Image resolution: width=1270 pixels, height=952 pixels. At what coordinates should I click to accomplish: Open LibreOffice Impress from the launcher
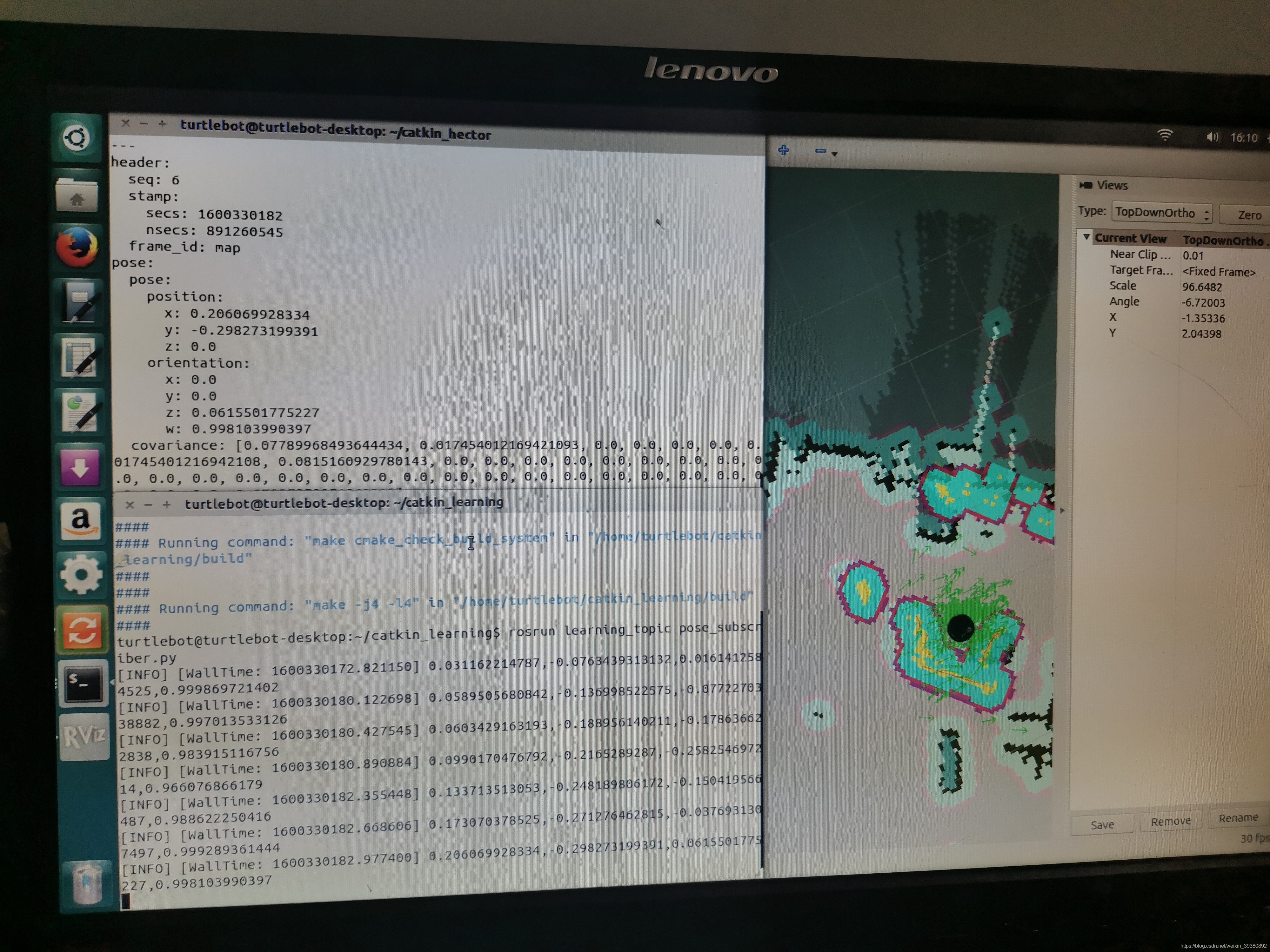click(80, 412)
